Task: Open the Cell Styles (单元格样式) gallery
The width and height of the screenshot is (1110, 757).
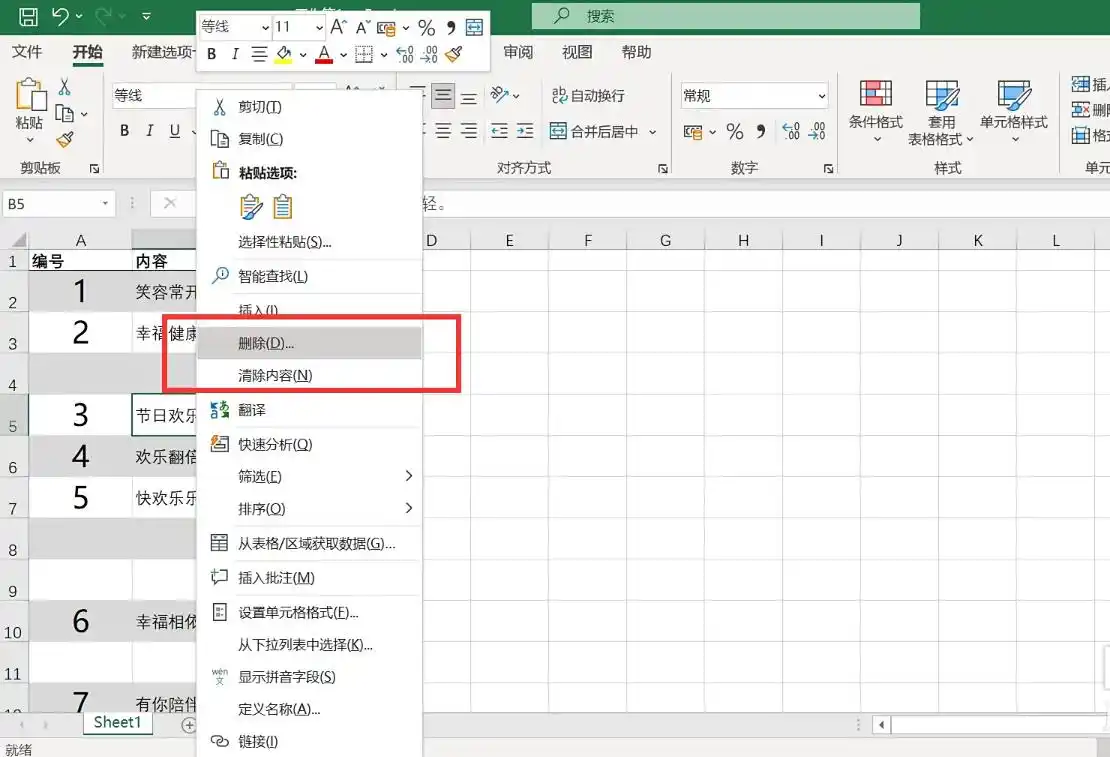Action: coord(1015,110)
